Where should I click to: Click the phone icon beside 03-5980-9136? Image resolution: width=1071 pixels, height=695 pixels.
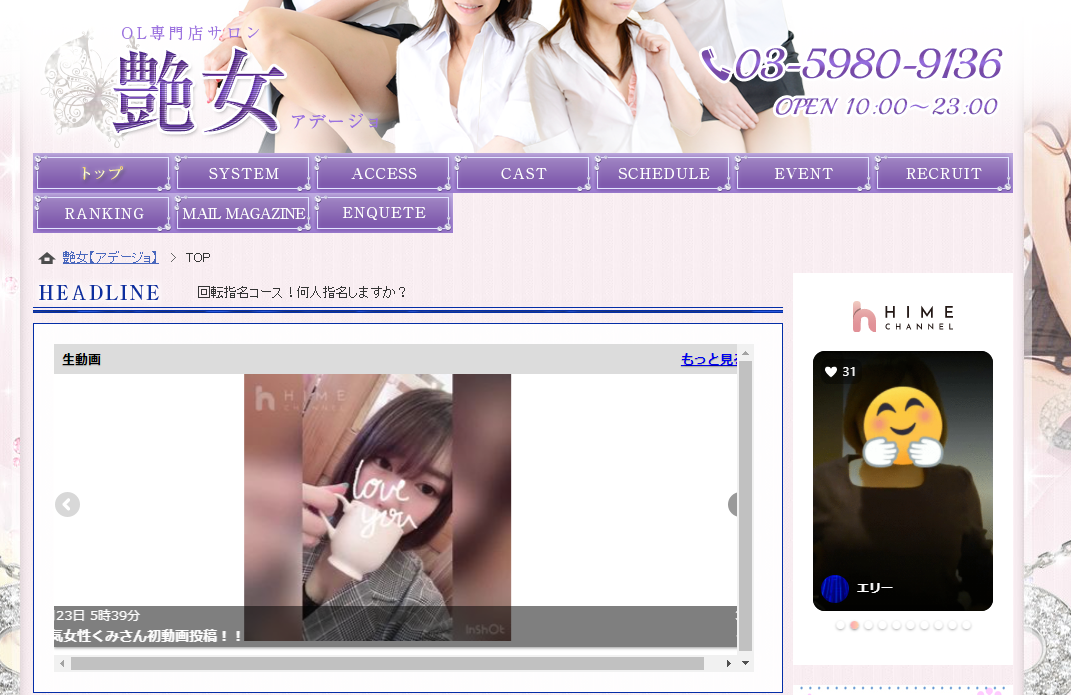point(716,64)
